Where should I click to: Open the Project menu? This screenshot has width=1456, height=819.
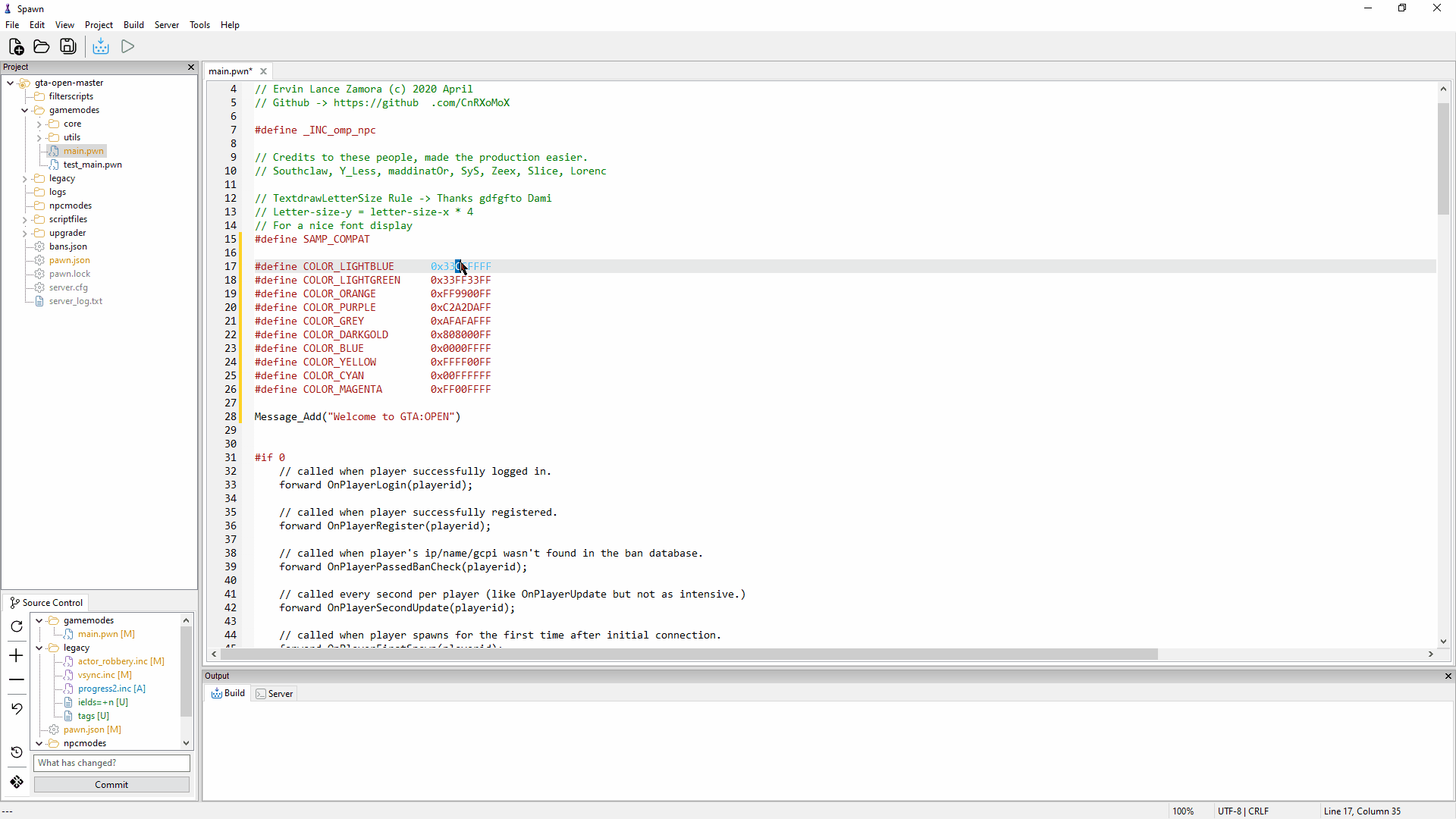pyautogui.click(x=99, y=25)
